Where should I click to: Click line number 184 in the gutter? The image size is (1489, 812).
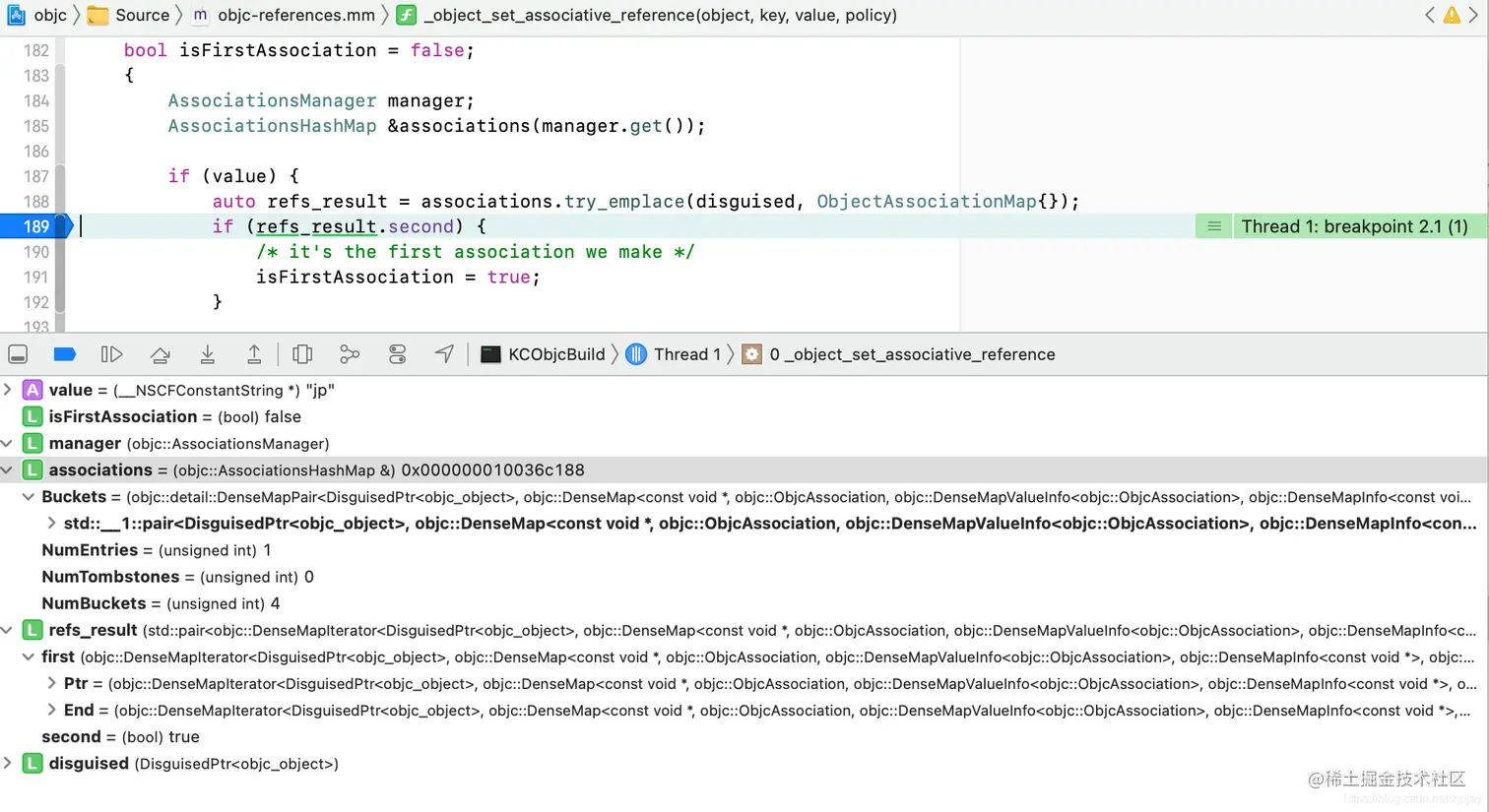click(x=36, y=100)
